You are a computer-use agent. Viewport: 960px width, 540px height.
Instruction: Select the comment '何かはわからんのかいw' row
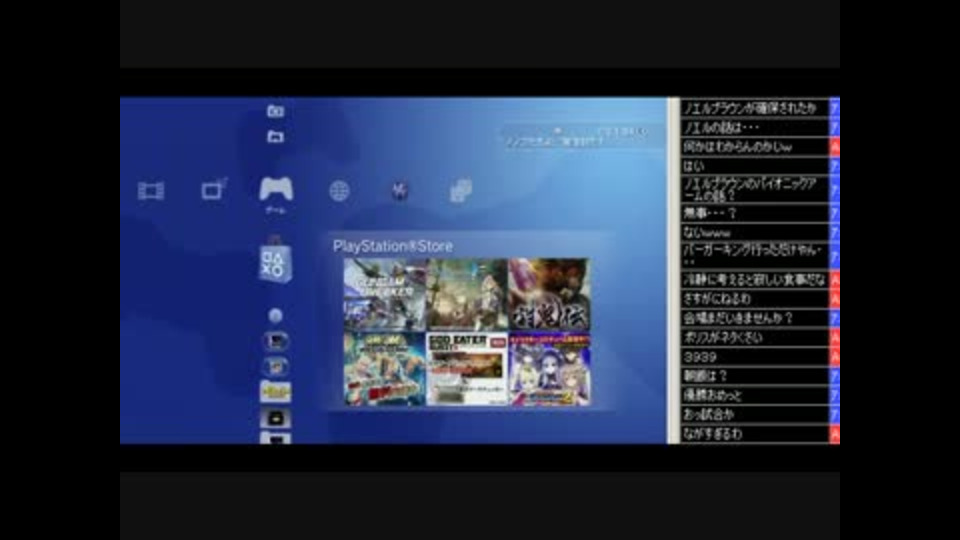pos(754,147)
